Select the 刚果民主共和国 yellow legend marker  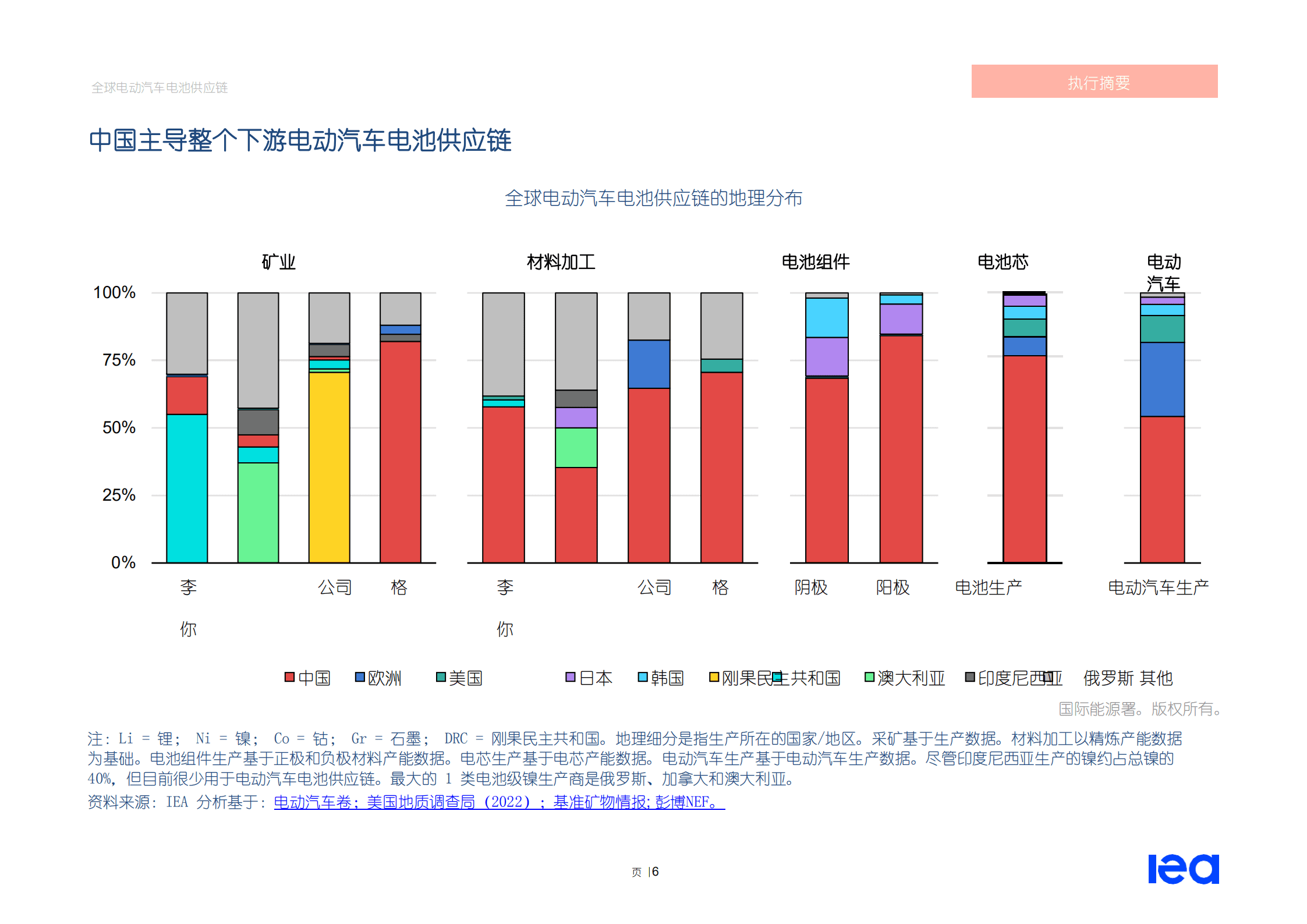(716, 678)
